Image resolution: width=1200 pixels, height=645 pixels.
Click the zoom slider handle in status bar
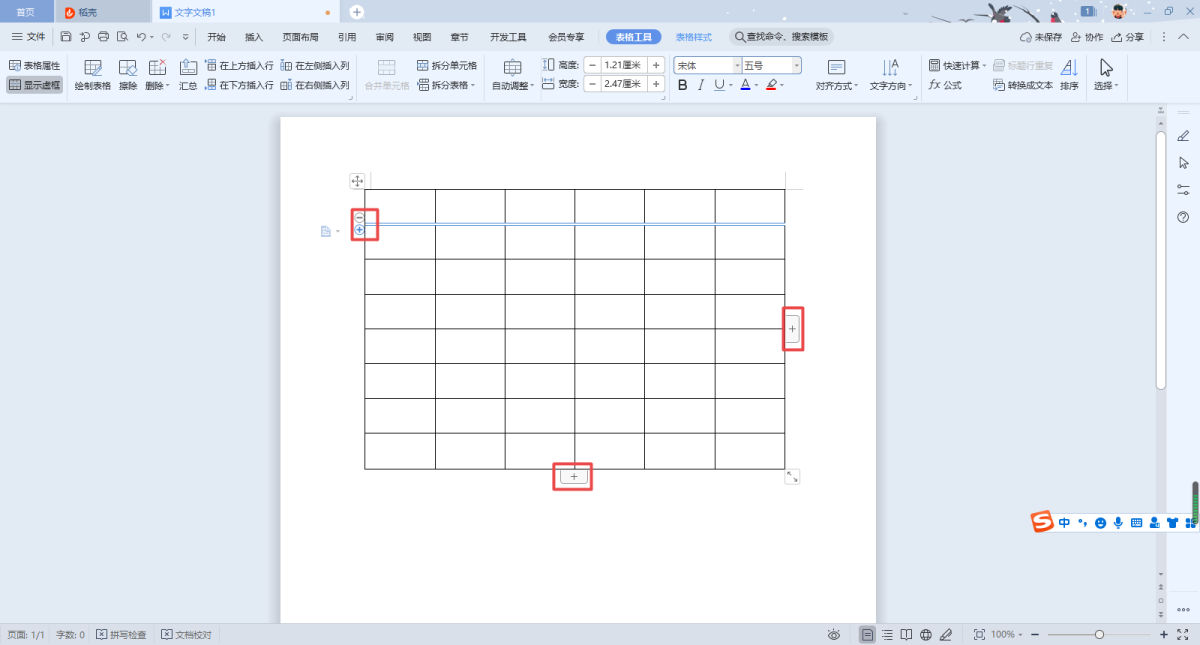coord(1099,635)
